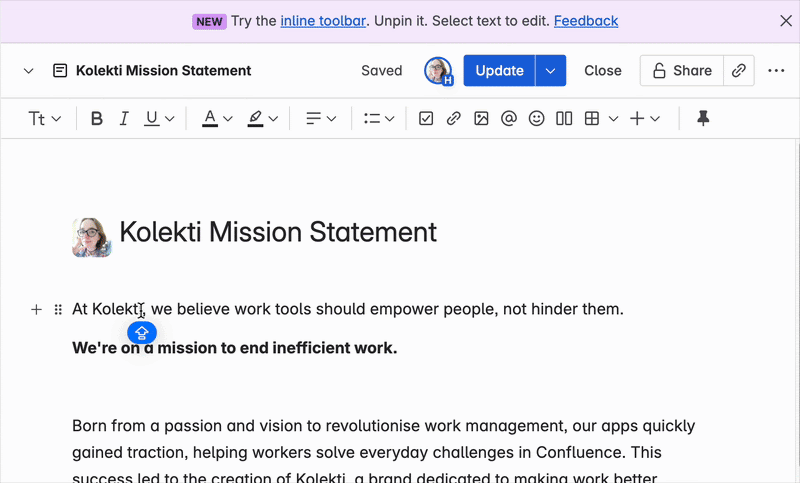Click the blue upload arrow bubble
The height and width of the screenshot is (483, 800).
point(142,333)
